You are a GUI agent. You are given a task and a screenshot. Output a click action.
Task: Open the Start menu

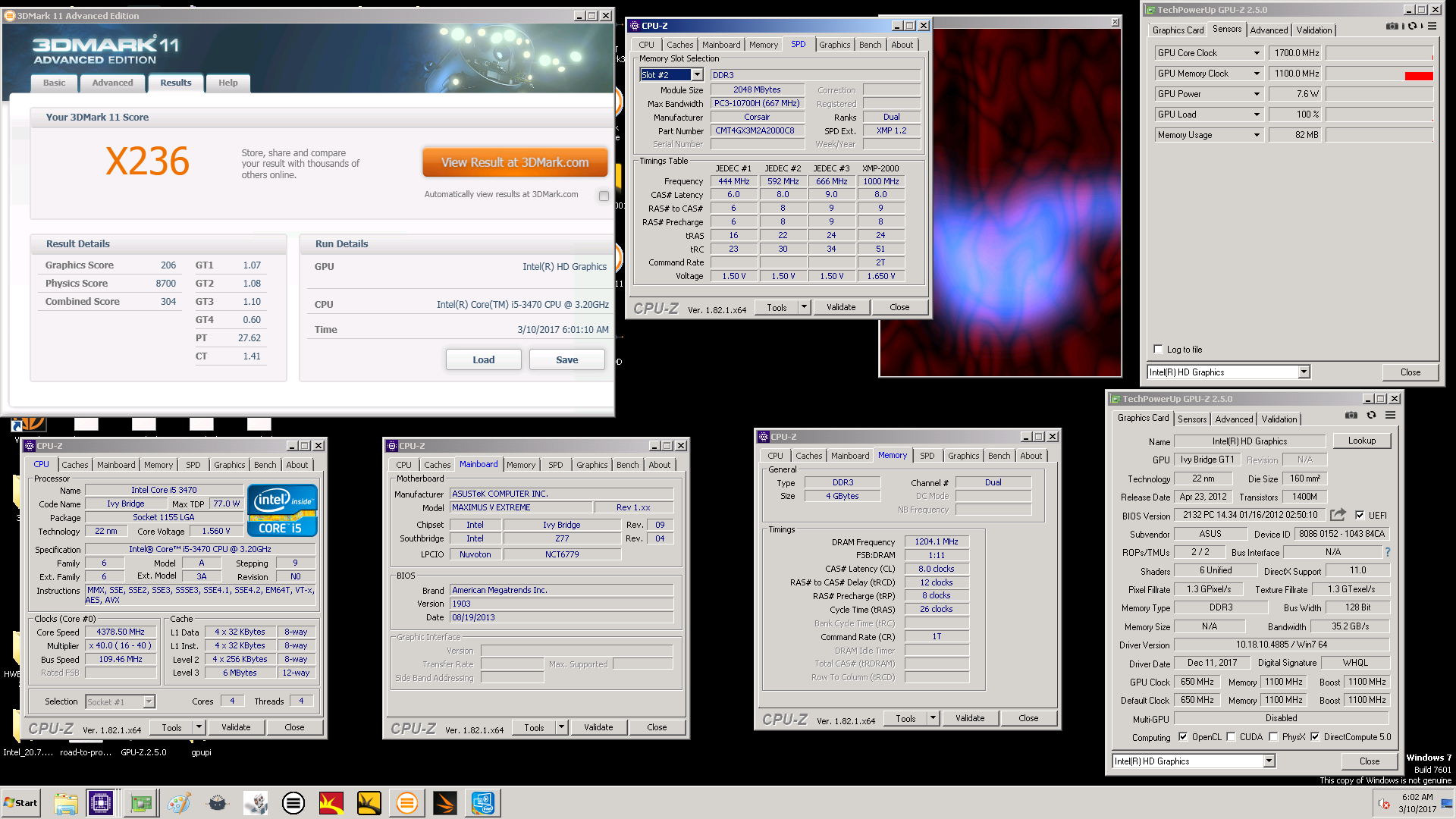tap(20, 802)
